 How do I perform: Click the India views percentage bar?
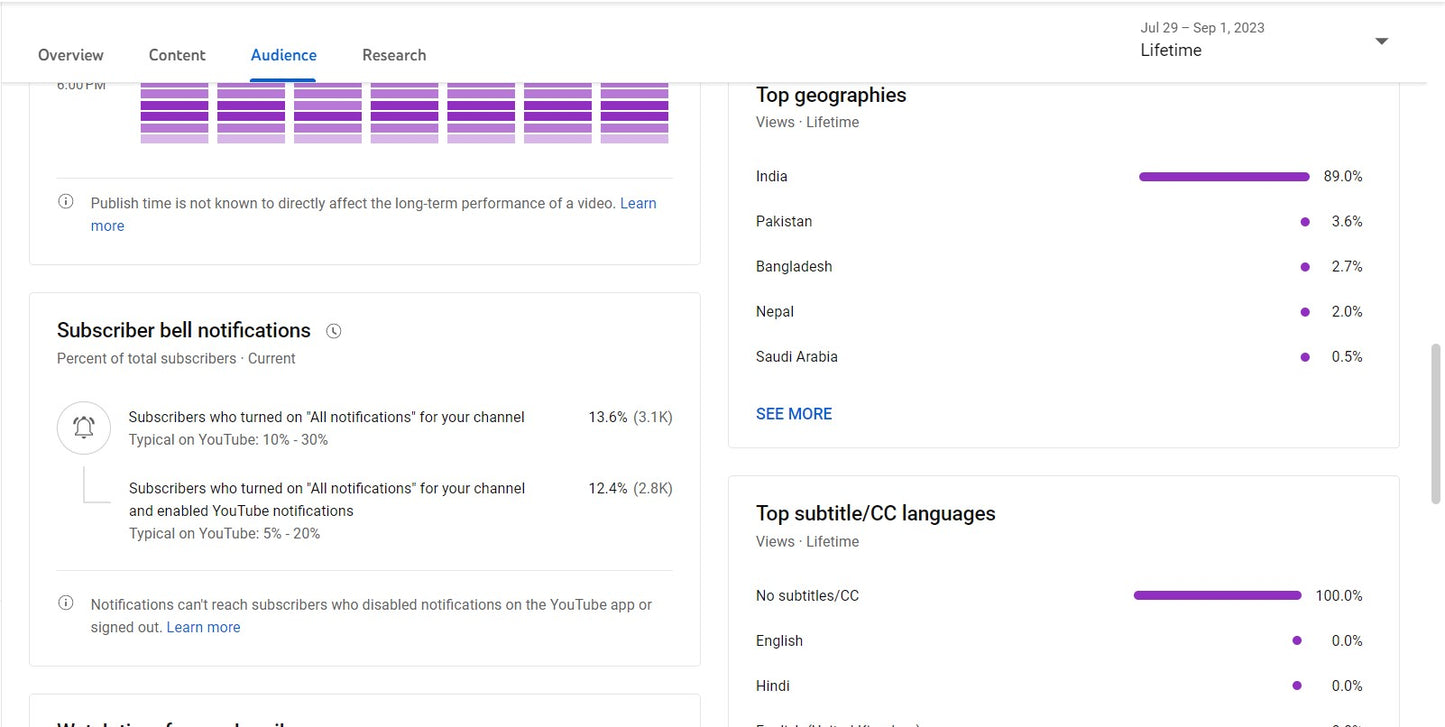(1224, 177)
